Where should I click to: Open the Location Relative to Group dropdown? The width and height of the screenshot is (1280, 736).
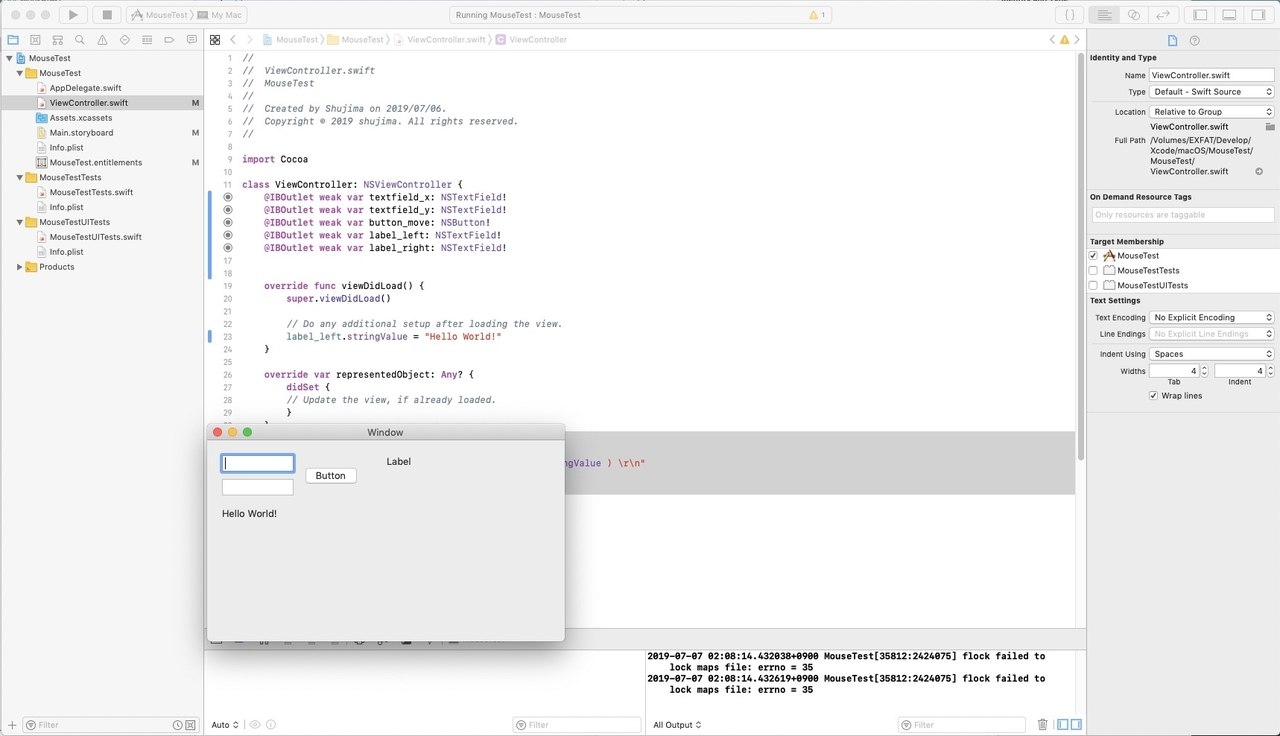(1212, 112)
